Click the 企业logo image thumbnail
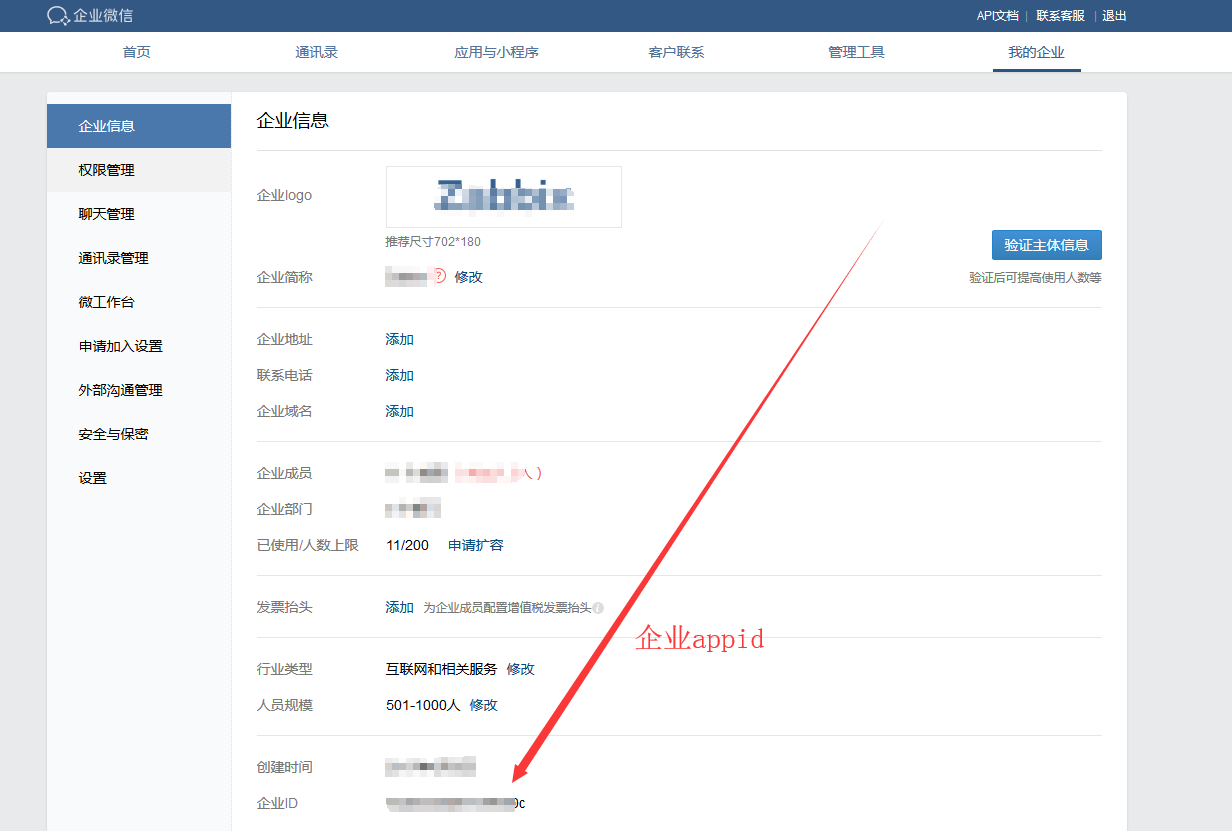Image resolution: width=1232 pixels, height=831 pixels. tap(503, 197)
